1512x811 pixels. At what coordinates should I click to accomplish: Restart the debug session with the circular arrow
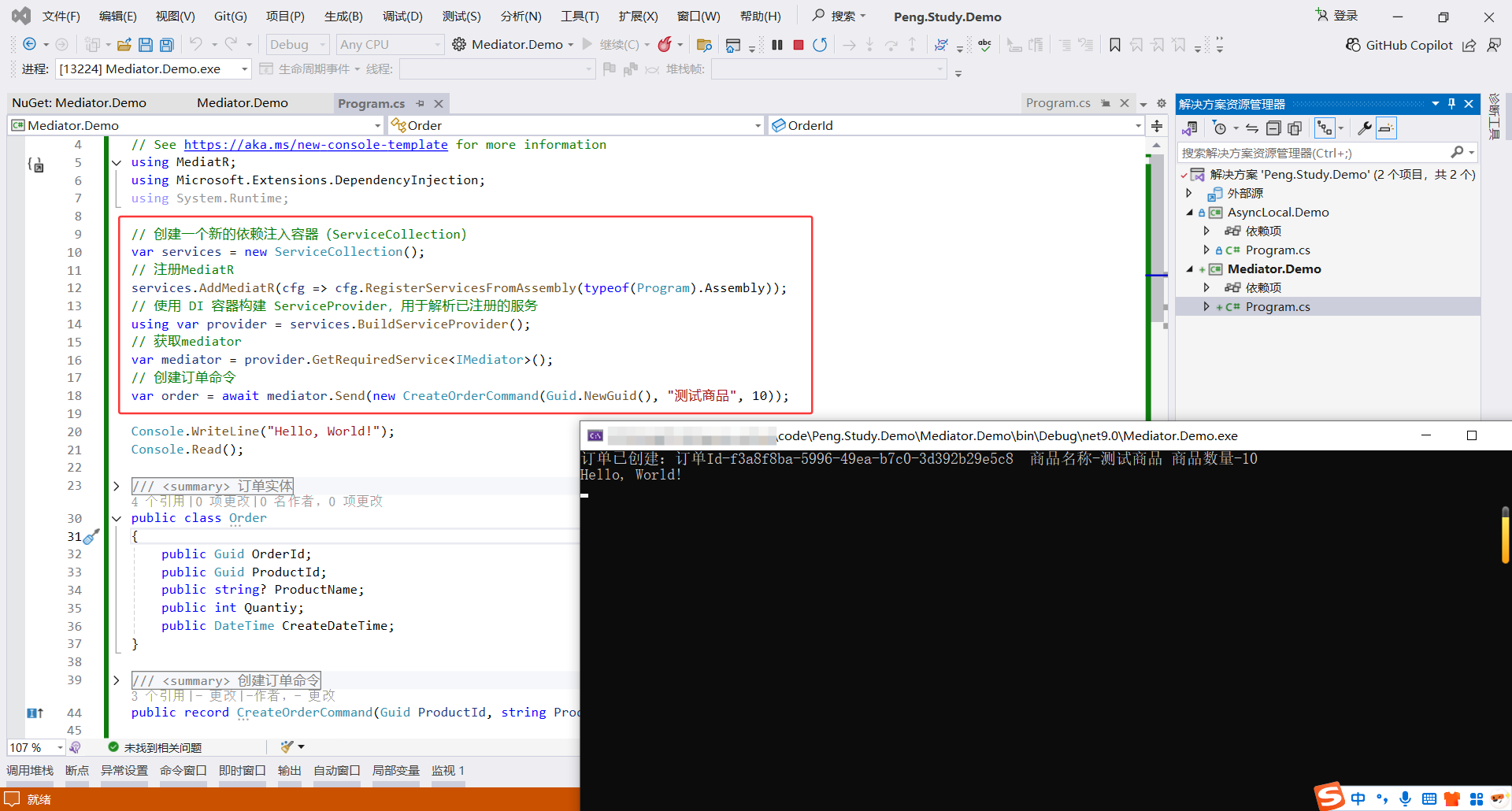820,45
